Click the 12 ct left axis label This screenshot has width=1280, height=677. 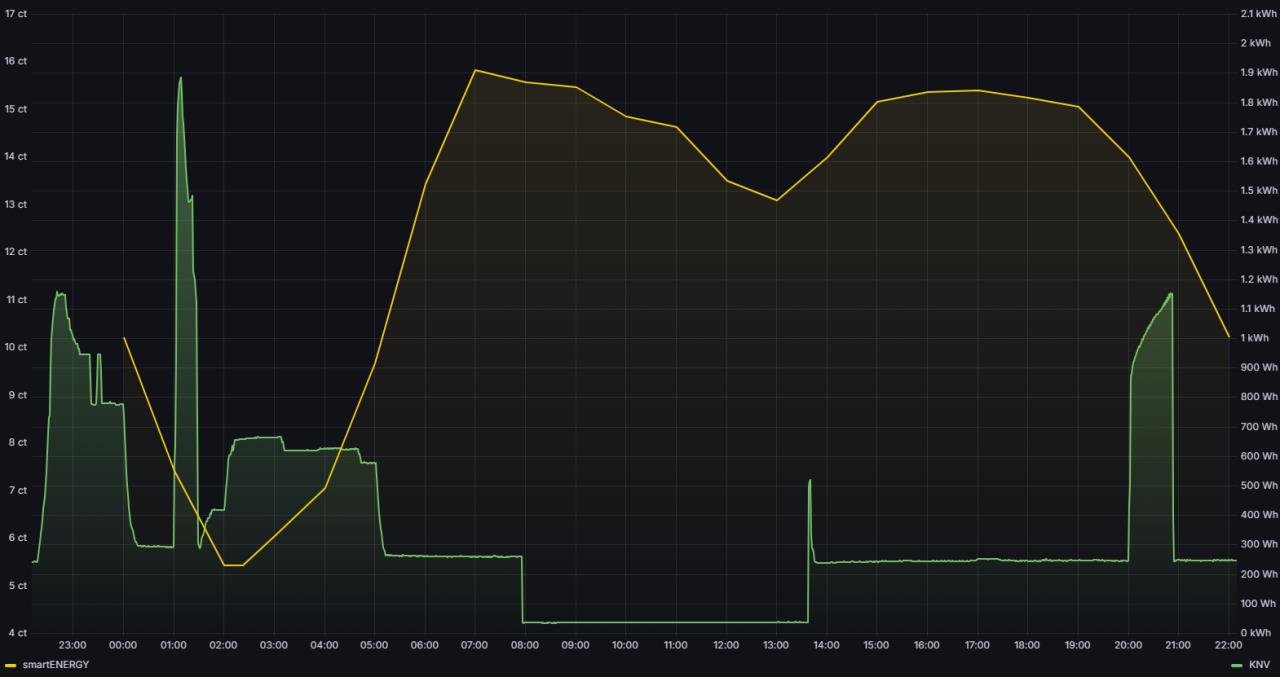[x=16, y=252]
